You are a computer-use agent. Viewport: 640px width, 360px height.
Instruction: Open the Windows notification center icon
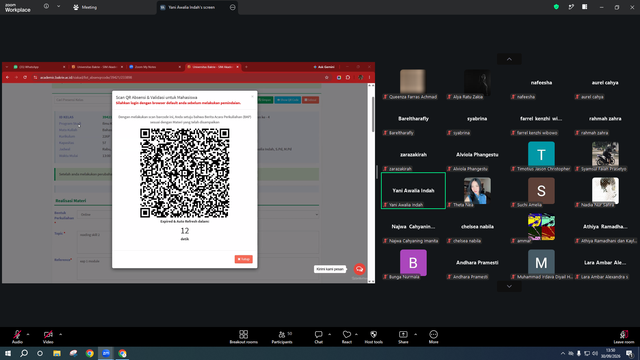point(630,353)
